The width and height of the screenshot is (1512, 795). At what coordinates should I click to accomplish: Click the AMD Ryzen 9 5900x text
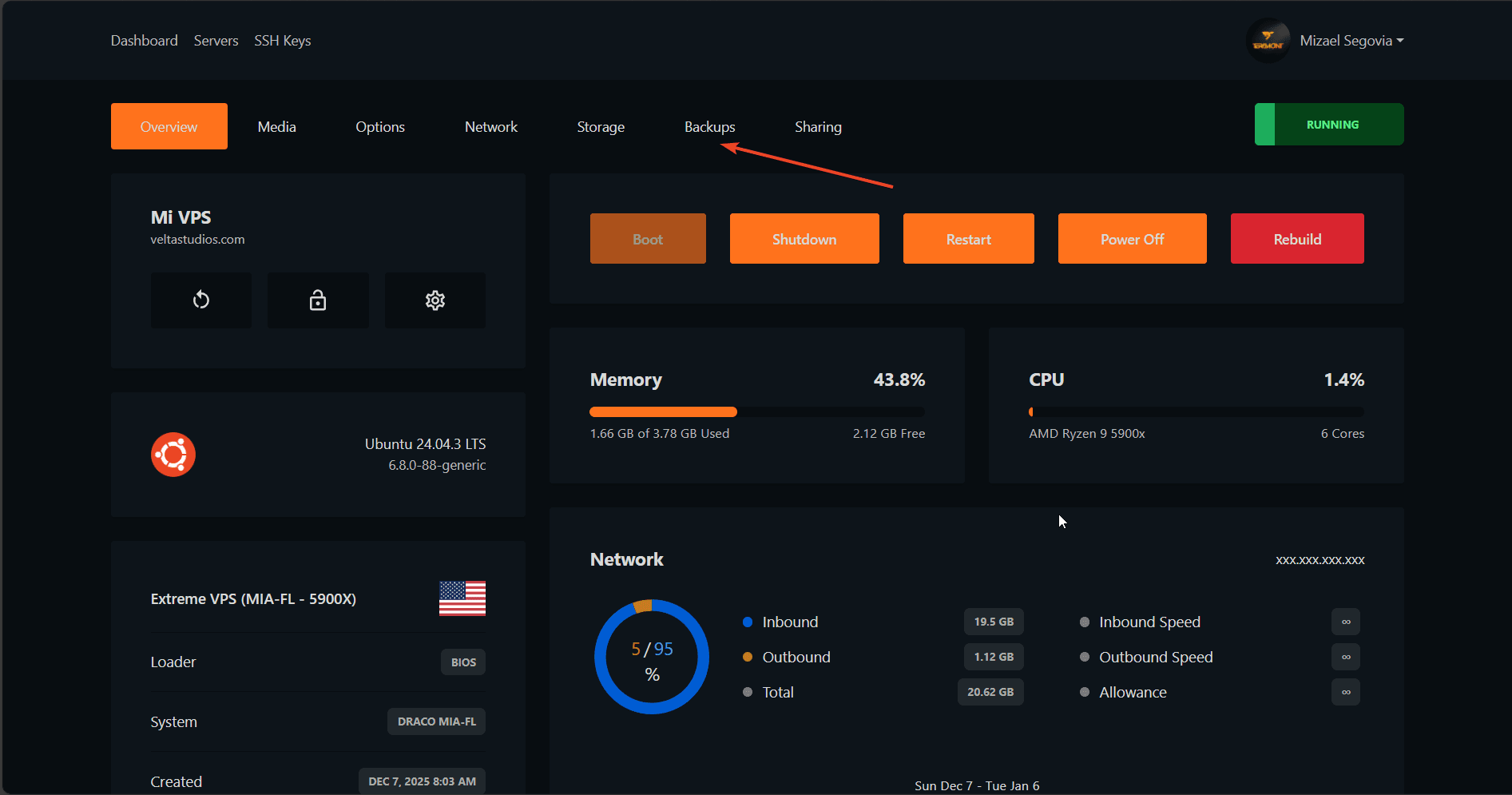pos(1087,434)
